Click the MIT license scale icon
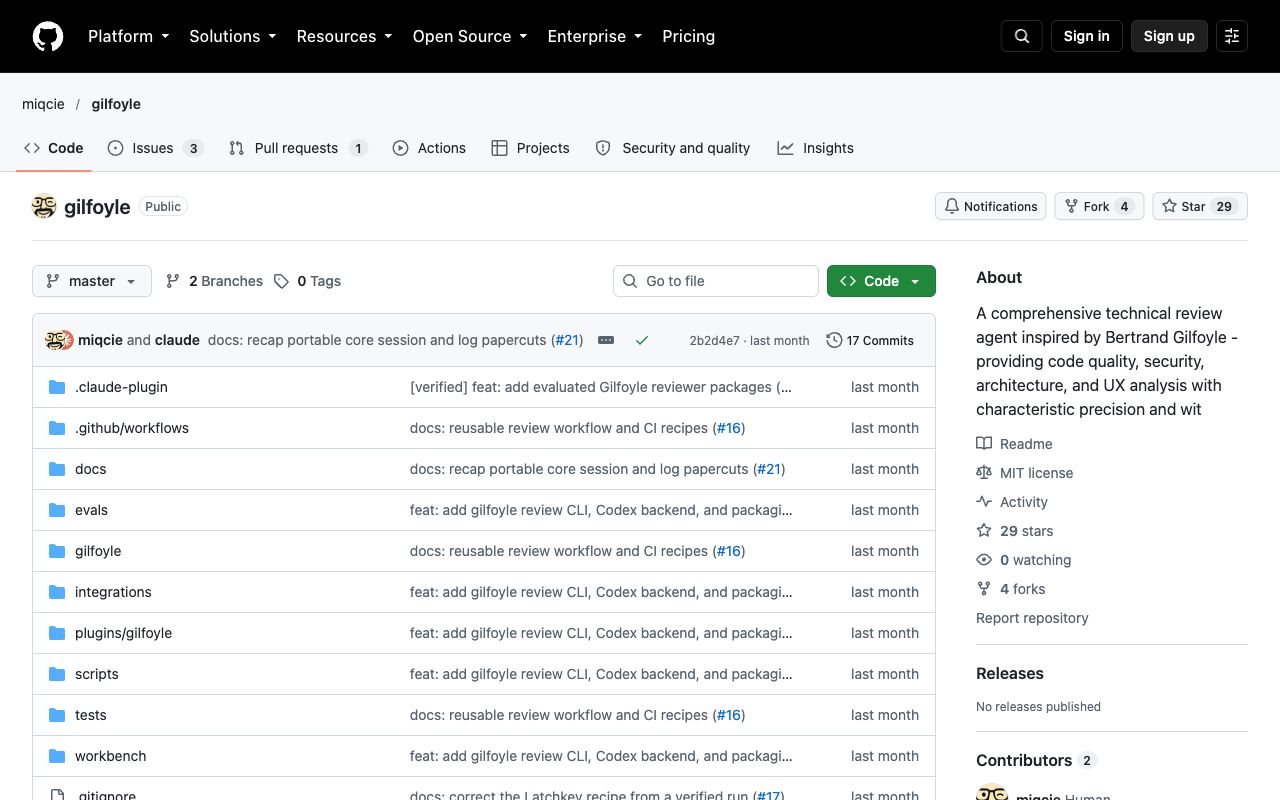The image size is (1280, 800). tap(984, 473)
